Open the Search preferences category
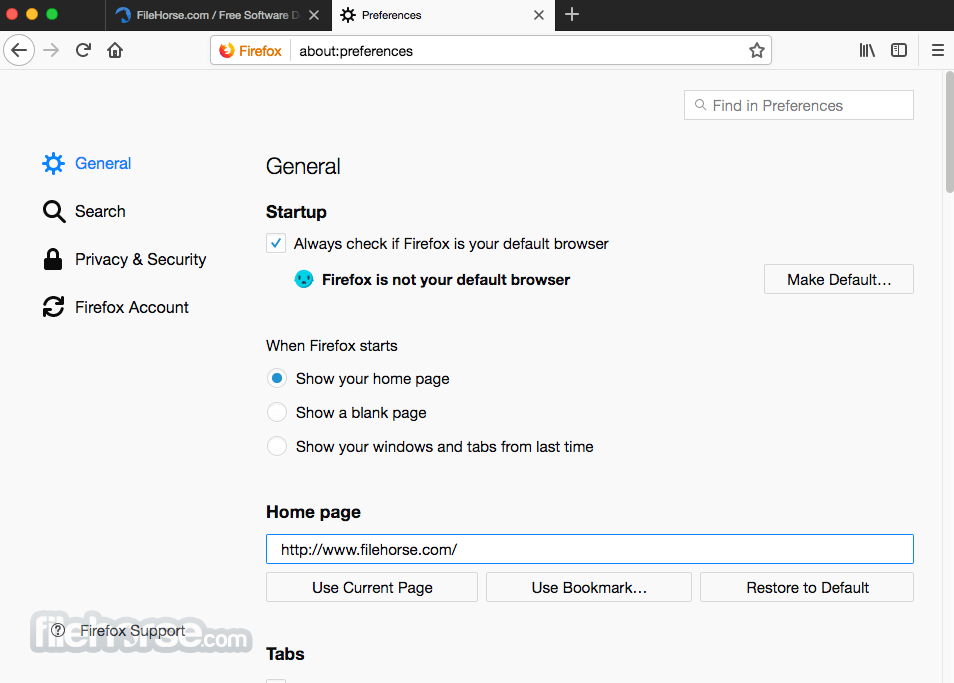 84,211
